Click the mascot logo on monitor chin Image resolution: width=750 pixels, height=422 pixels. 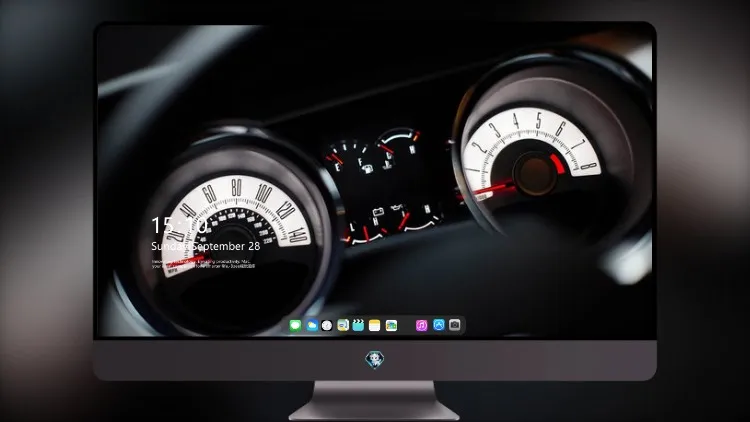(x=375, y=359)
